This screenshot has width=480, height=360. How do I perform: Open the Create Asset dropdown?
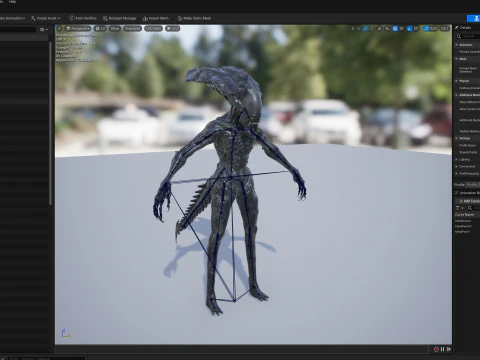[46, 18]
